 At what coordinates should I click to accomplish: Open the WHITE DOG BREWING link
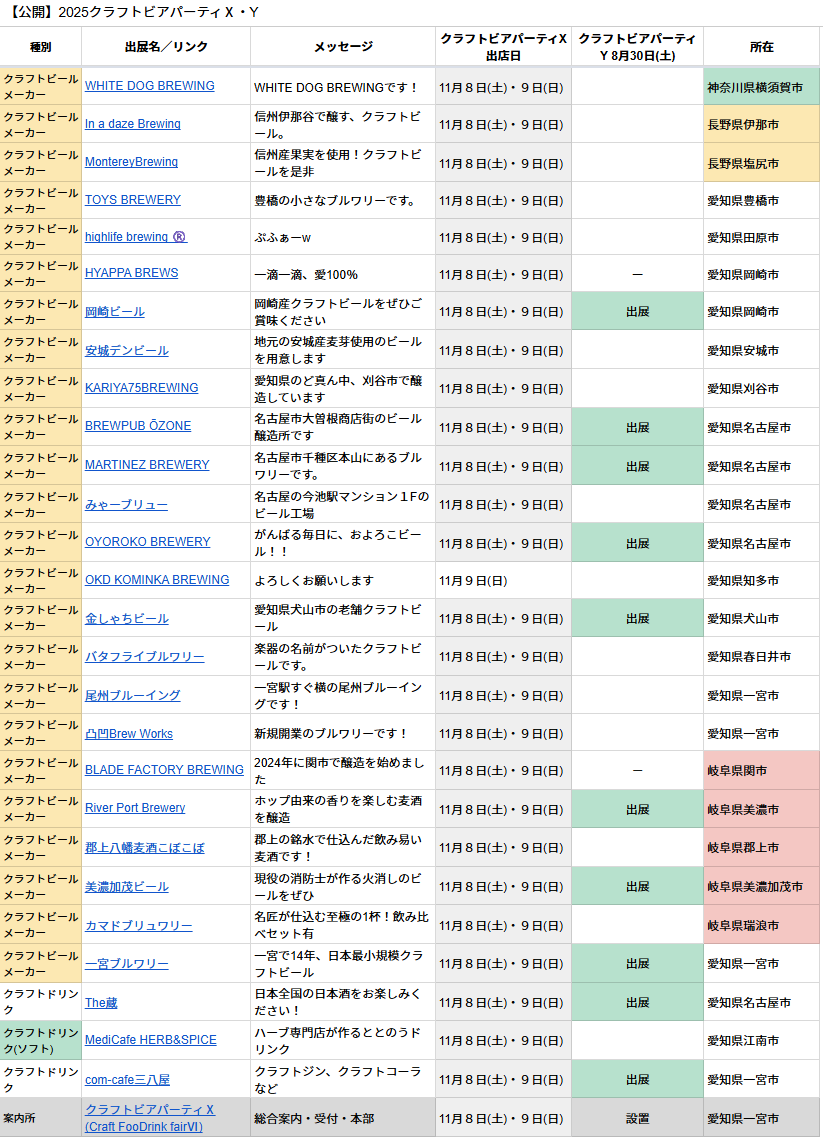click(149, 86)
